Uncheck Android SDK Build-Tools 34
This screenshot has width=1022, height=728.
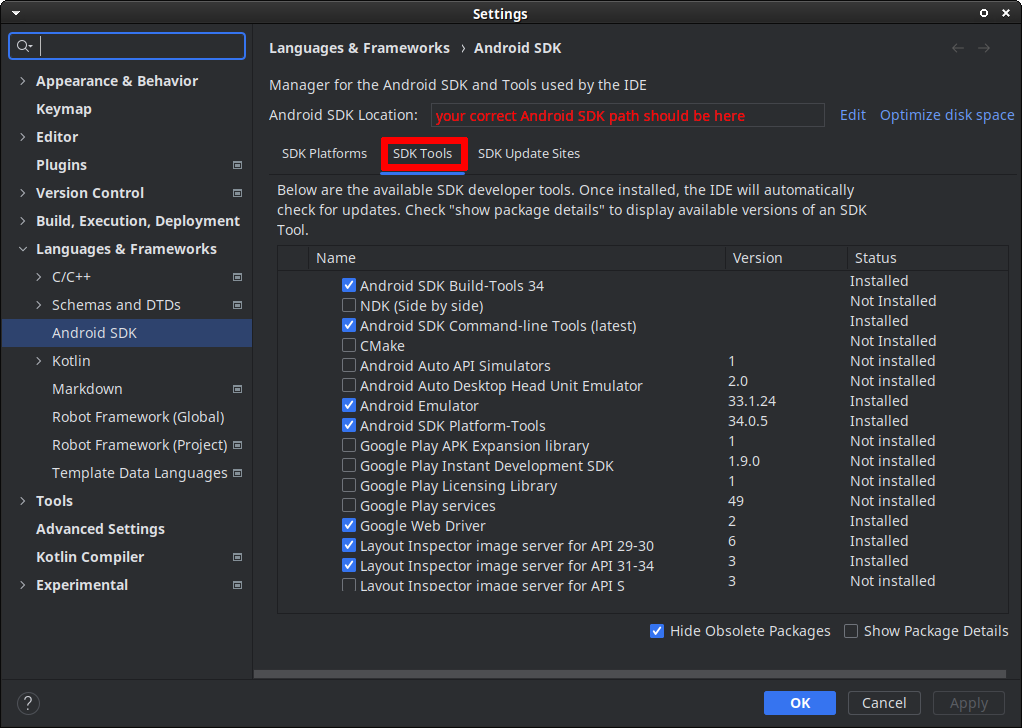pos(349,285)
